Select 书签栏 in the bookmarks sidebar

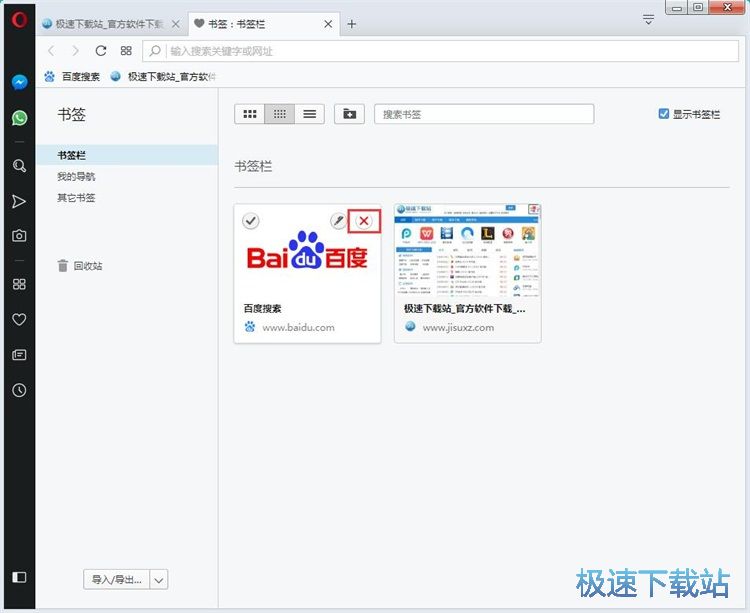[127, 155]
